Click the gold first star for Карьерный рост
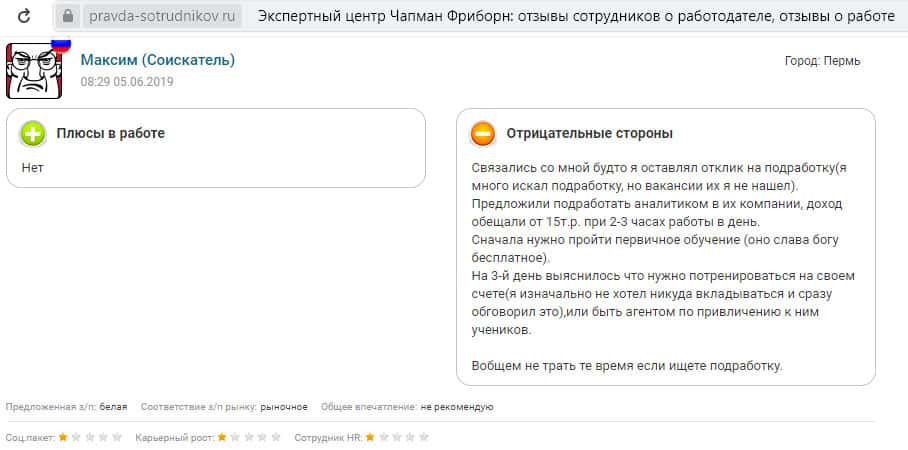Viewport: 908px width, 450px height. click(x=223, y=437)
